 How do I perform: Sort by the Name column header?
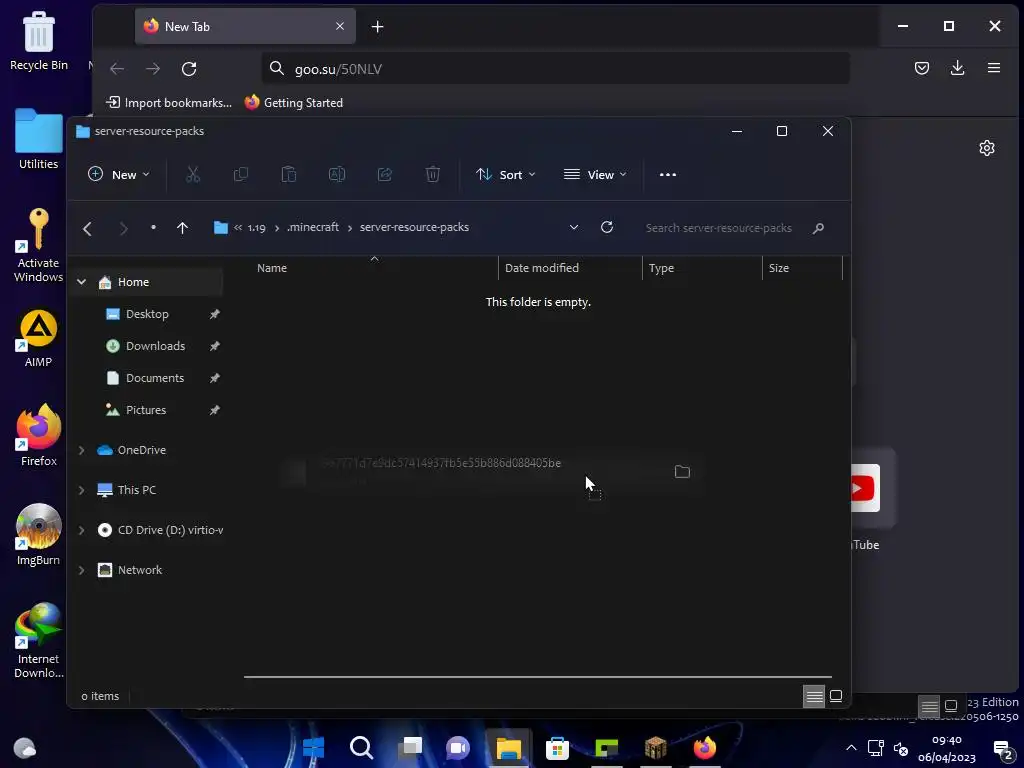coord(370,268)
